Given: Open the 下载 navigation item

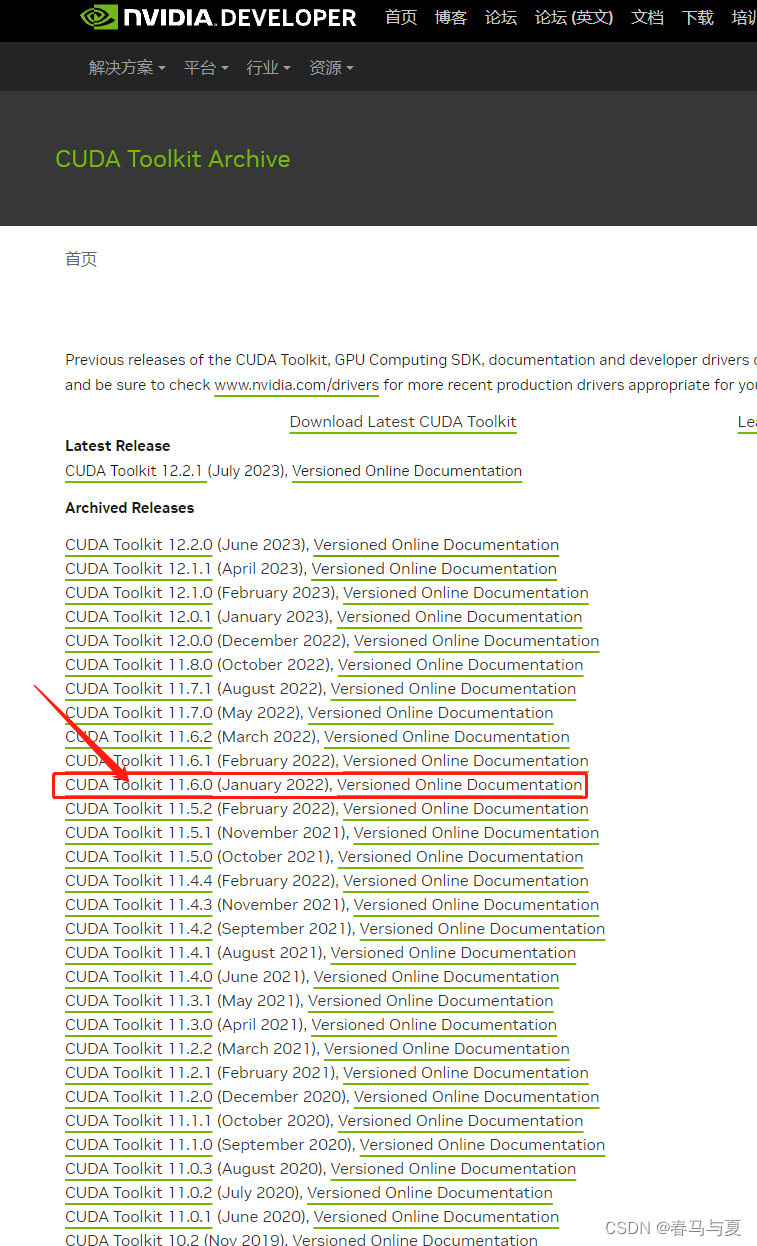Looking at the screenshot, I should coord(698,18).
